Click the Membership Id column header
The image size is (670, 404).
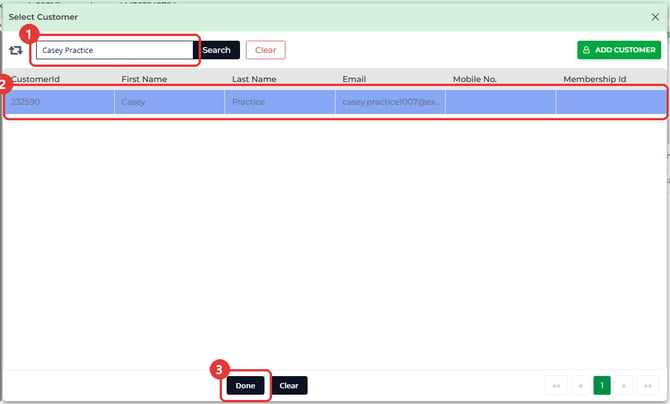click(595, 79)
